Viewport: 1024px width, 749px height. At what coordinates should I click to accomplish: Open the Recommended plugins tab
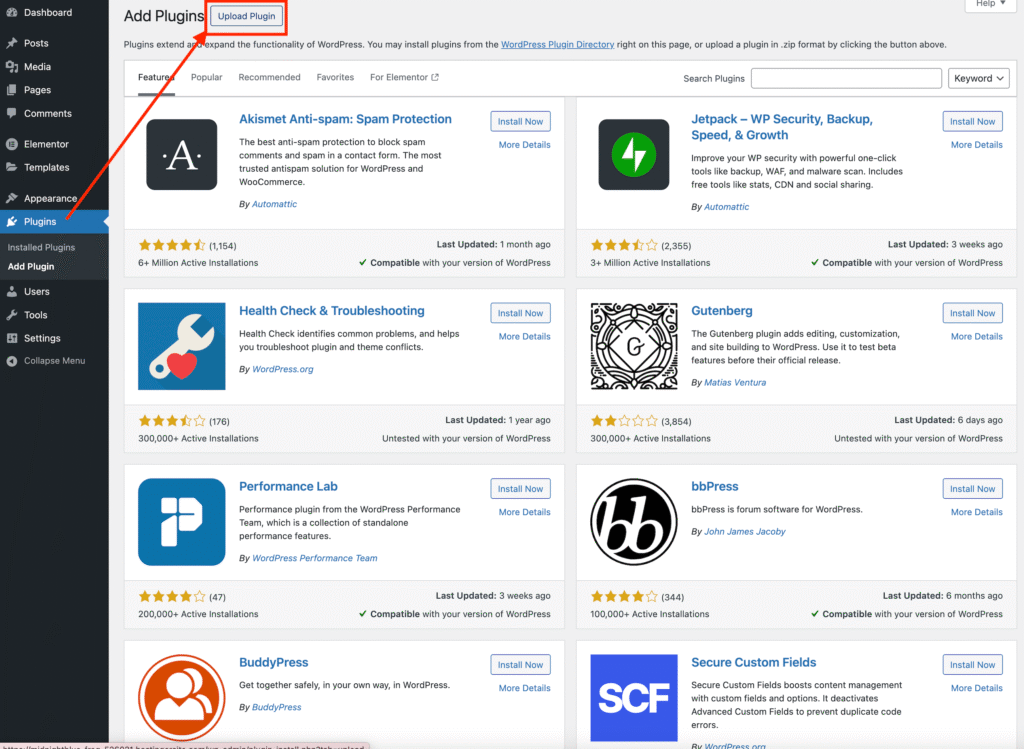[x=269, y=77]
